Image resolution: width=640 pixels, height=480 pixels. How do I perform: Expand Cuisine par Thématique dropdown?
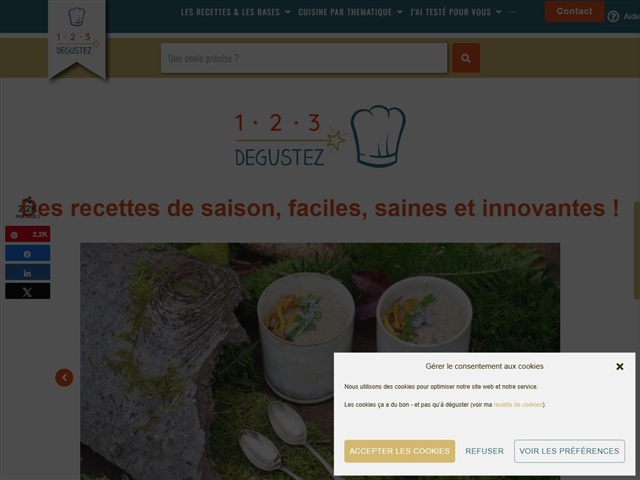pos(350,12)
